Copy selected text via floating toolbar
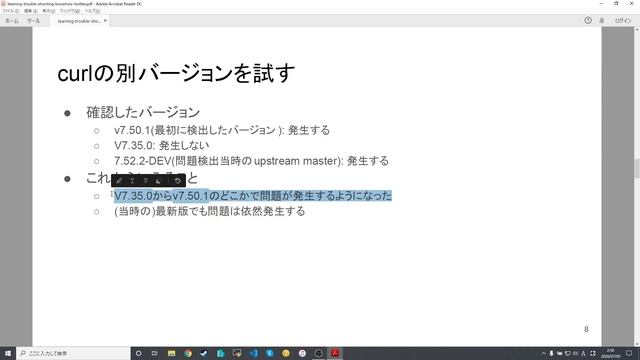Screen dimensions: 640x360 [x=158, y=180]
